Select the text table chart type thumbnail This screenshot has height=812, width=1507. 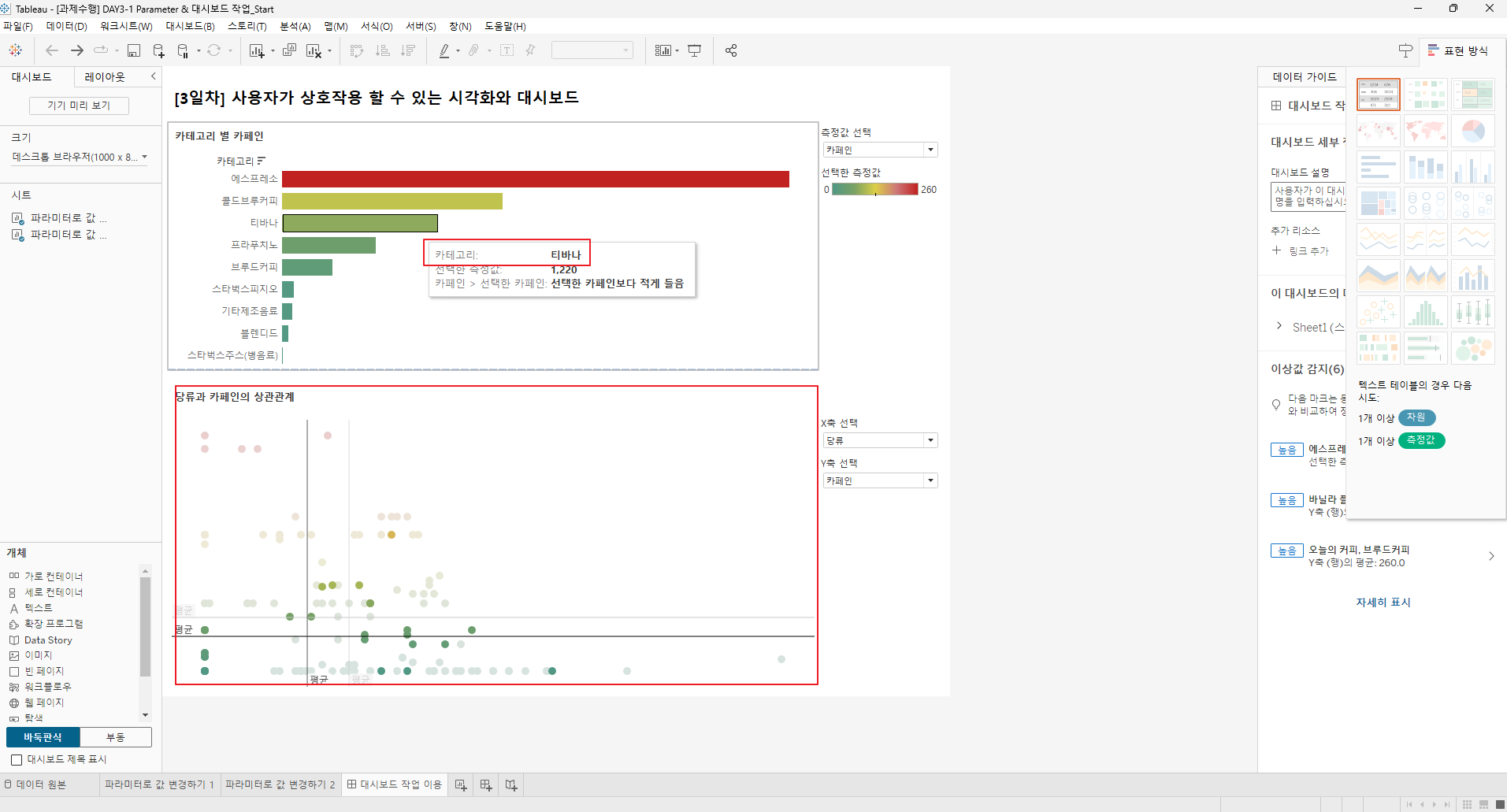tap(1379, 95)
